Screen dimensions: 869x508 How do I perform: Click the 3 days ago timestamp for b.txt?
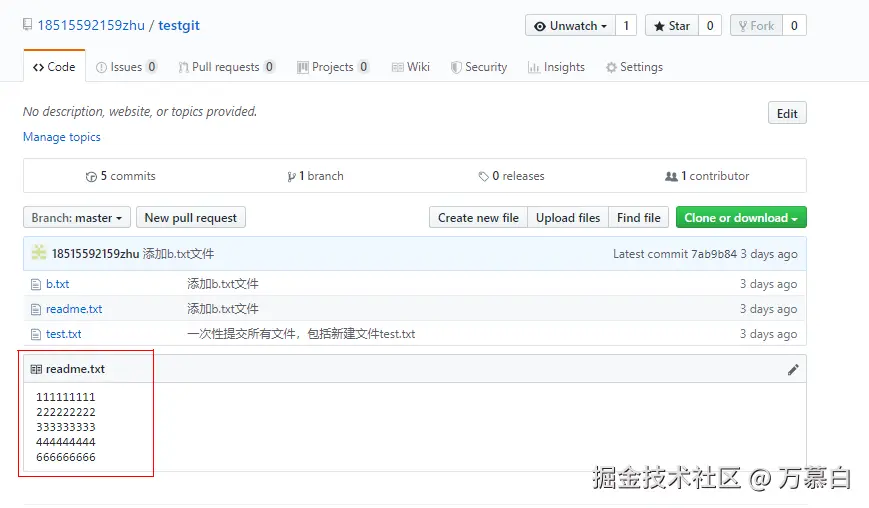769,284
